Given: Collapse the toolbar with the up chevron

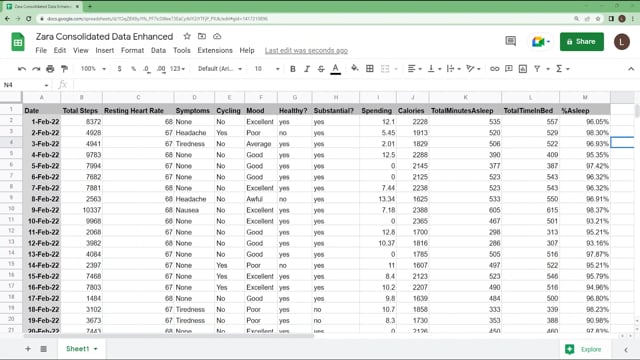Looking at the screenshot, I should (631, 69).
